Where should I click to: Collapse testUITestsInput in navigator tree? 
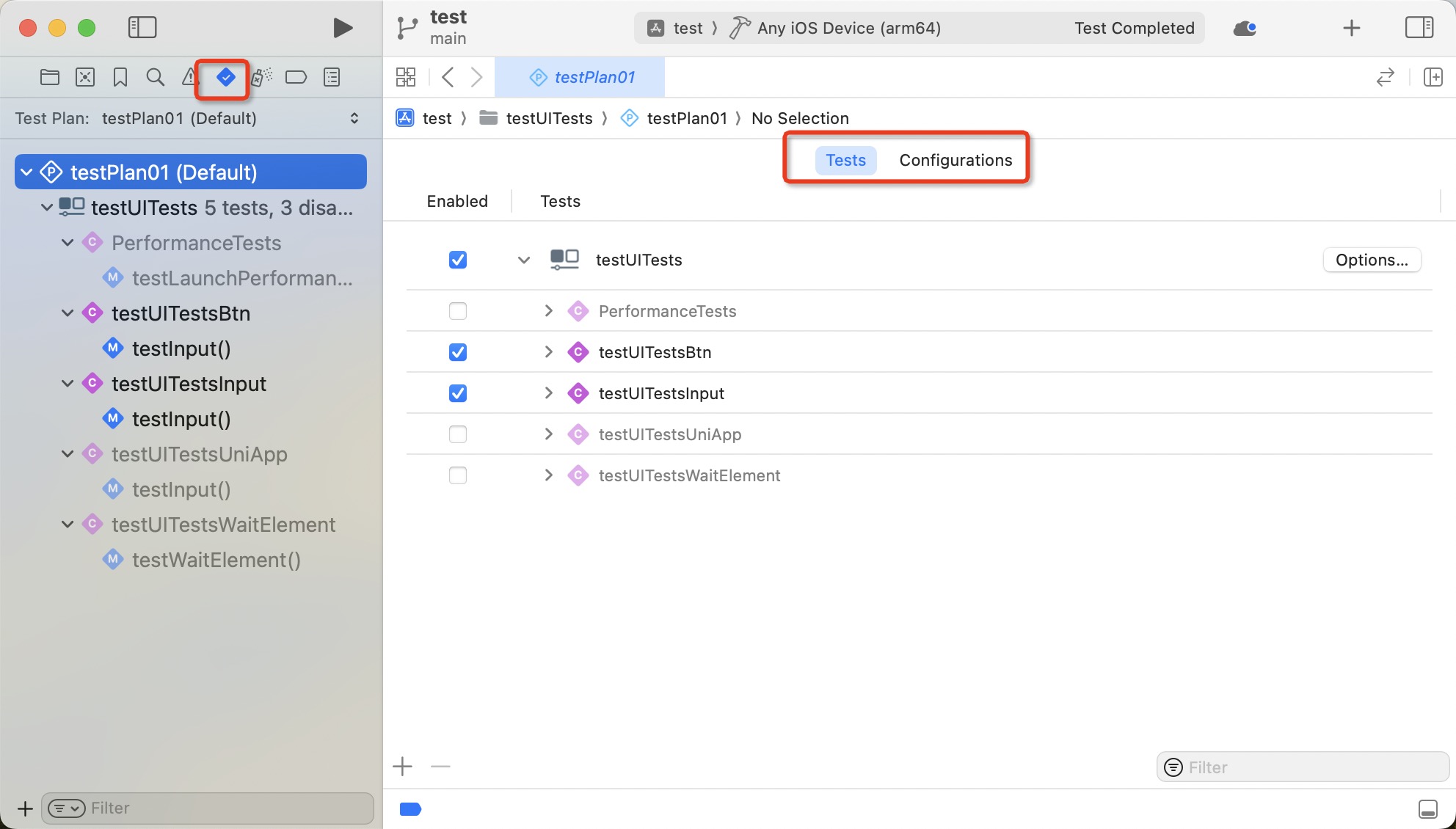pyautogui.click(x=68, y=384)
